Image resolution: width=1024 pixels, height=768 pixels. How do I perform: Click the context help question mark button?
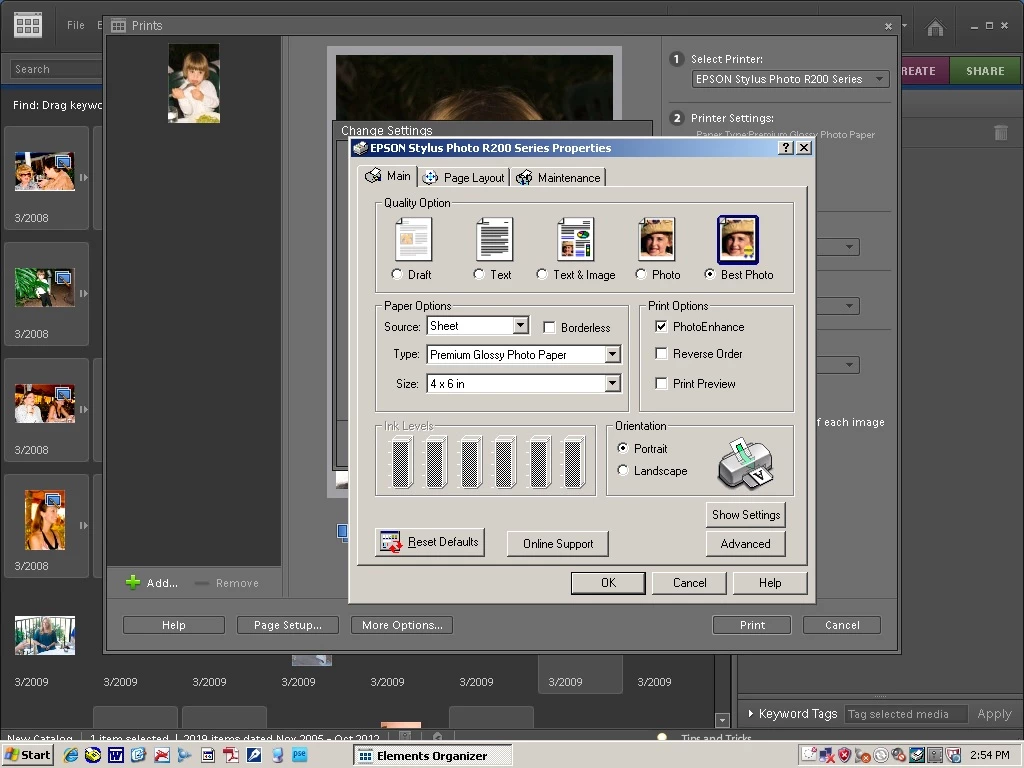pyautogui.click(x=786, y=148)
